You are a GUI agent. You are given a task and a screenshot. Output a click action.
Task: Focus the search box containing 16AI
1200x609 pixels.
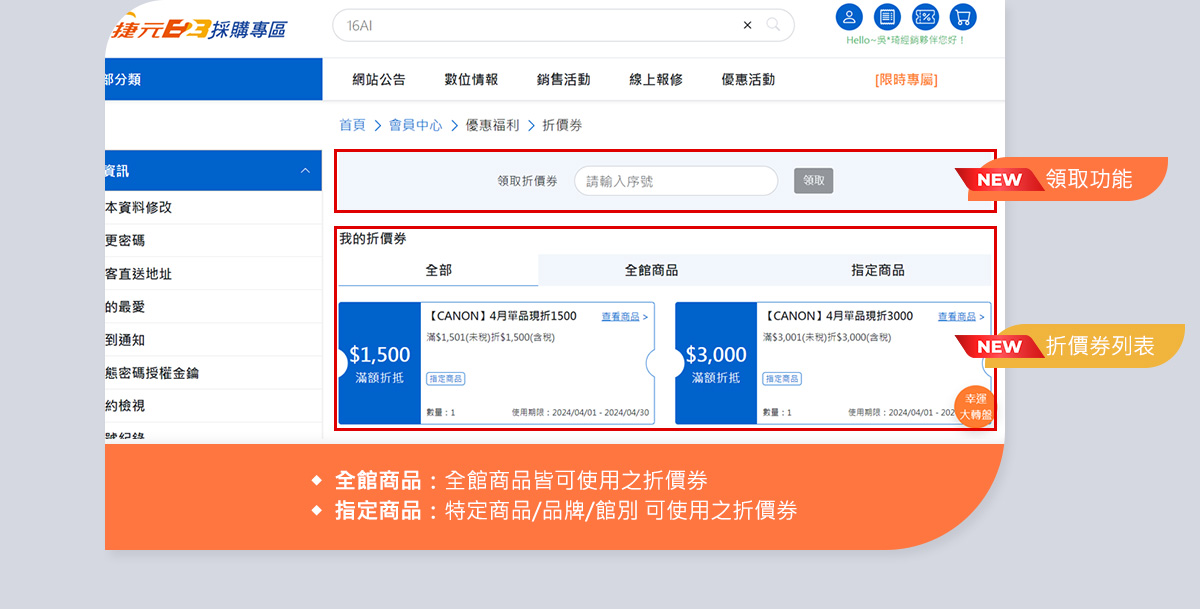[x=563, y=25]
